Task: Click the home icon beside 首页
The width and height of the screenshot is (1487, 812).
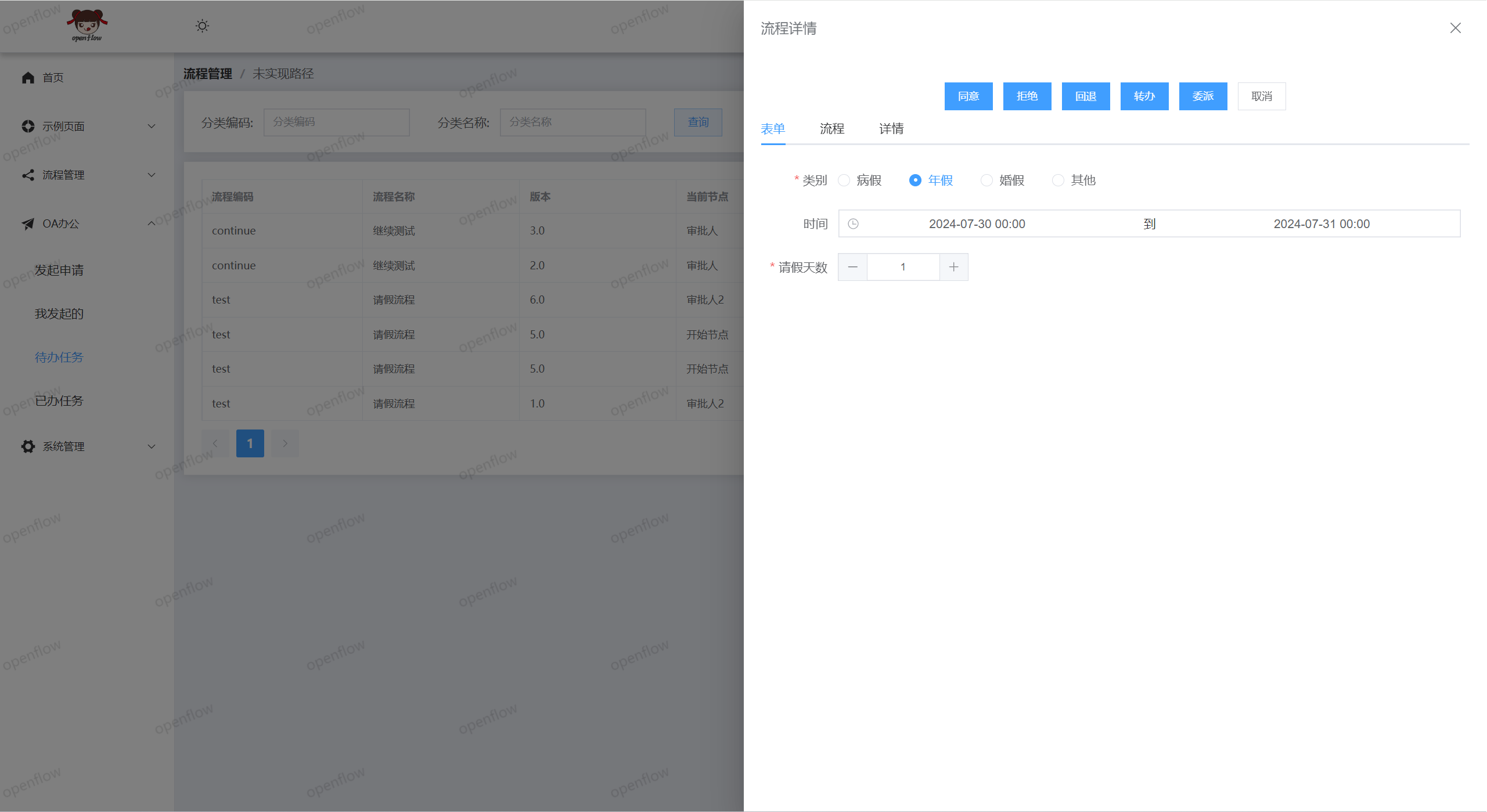Action: [28, 77]
